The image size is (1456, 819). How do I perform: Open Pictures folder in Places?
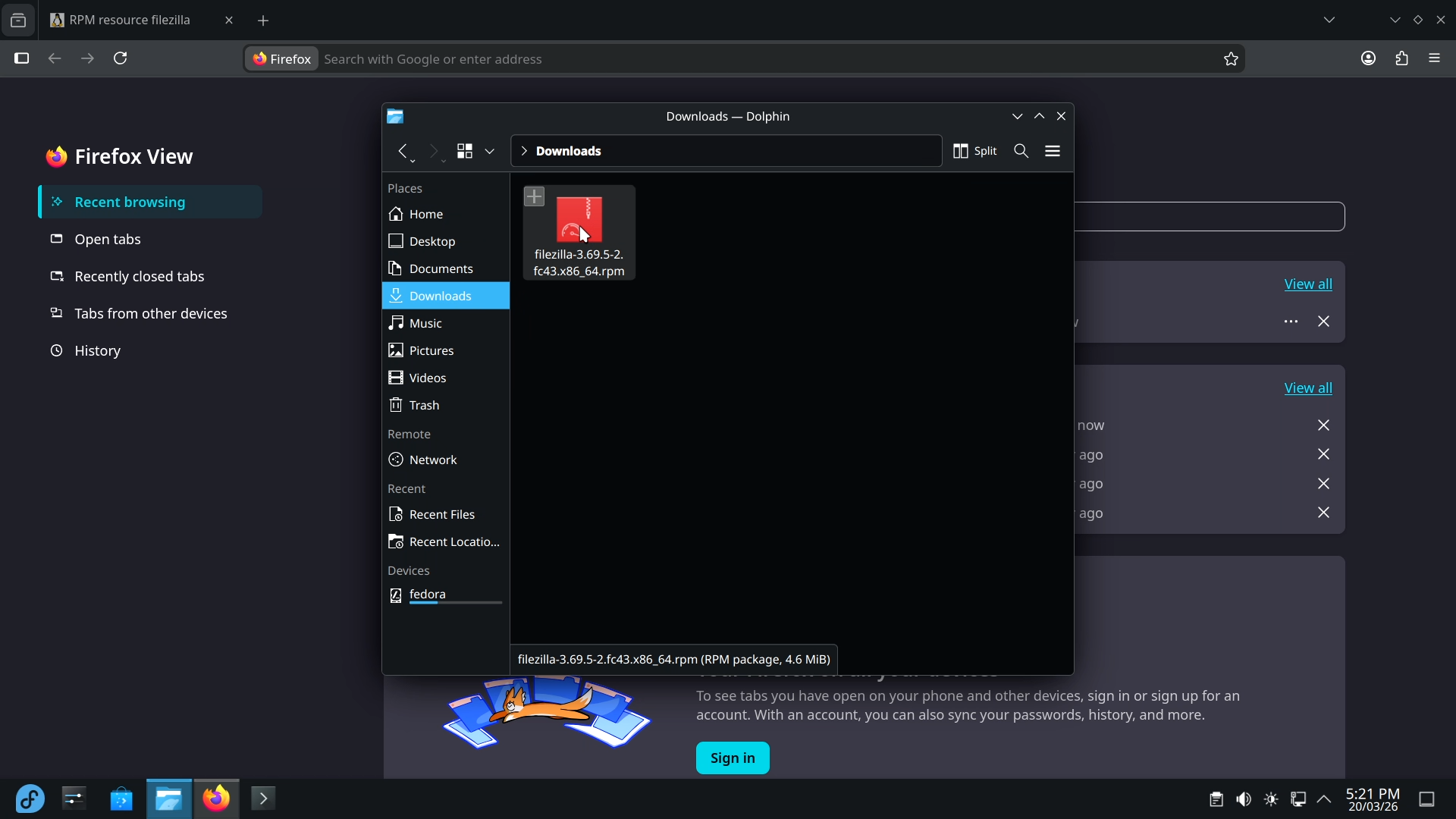[x=446, y=350]
